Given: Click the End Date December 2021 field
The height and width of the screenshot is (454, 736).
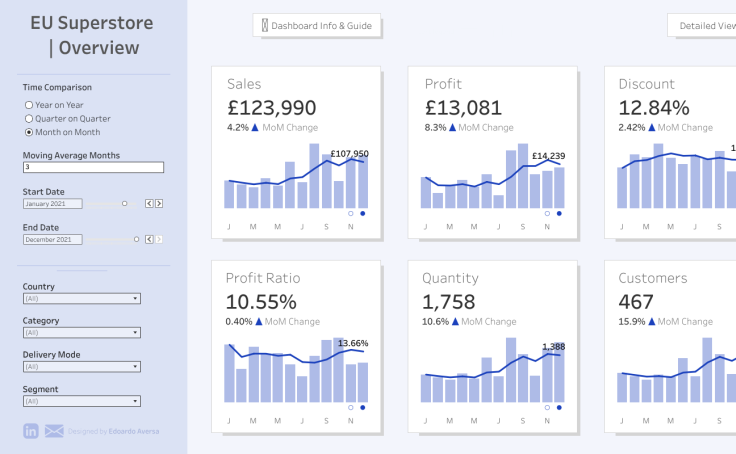Looking at the screenshot, I should (x=53, y=239).
